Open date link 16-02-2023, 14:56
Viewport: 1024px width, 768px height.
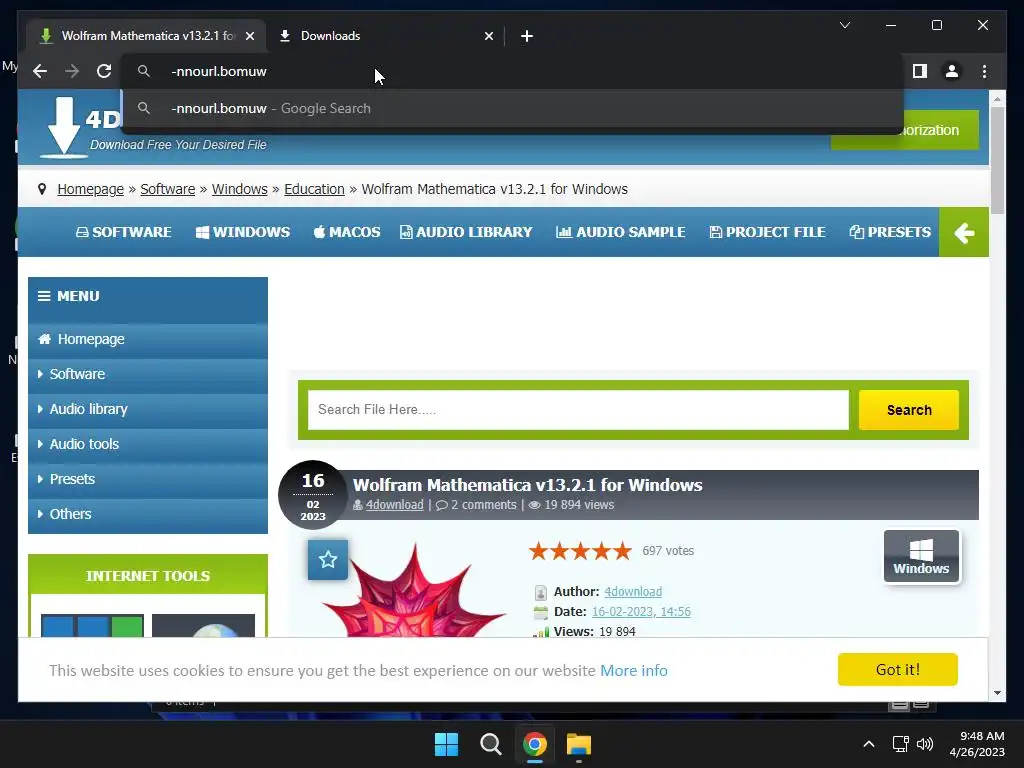point(641,612)
